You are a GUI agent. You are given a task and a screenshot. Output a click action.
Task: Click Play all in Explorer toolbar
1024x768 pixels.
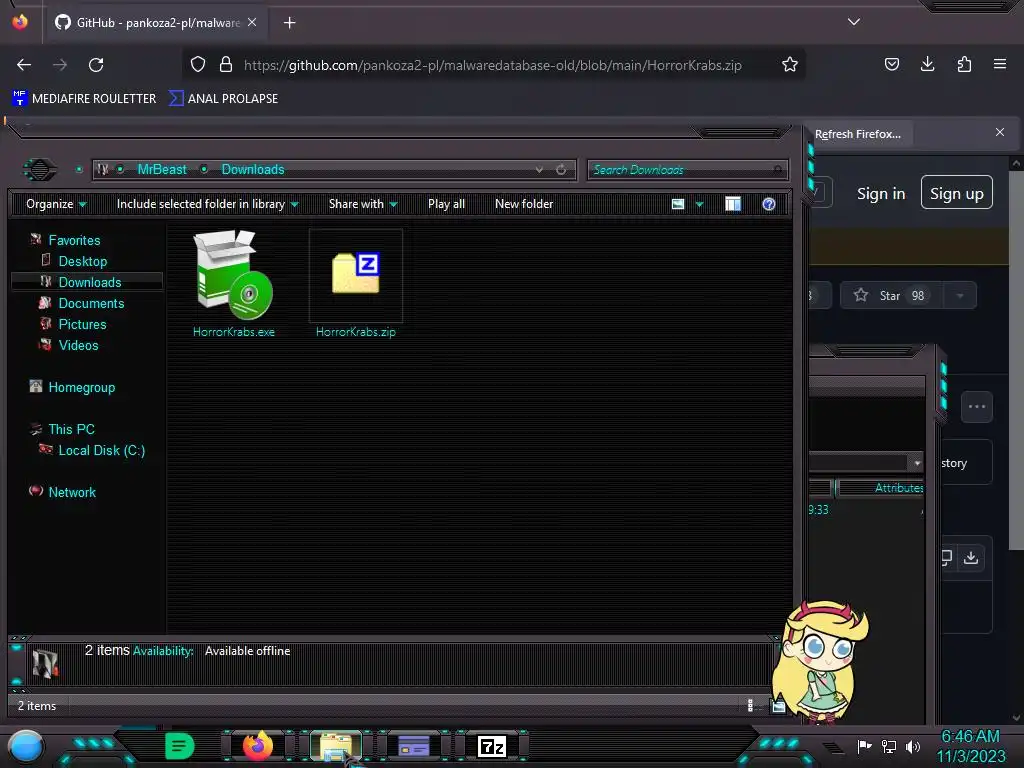tap(446, 204)
